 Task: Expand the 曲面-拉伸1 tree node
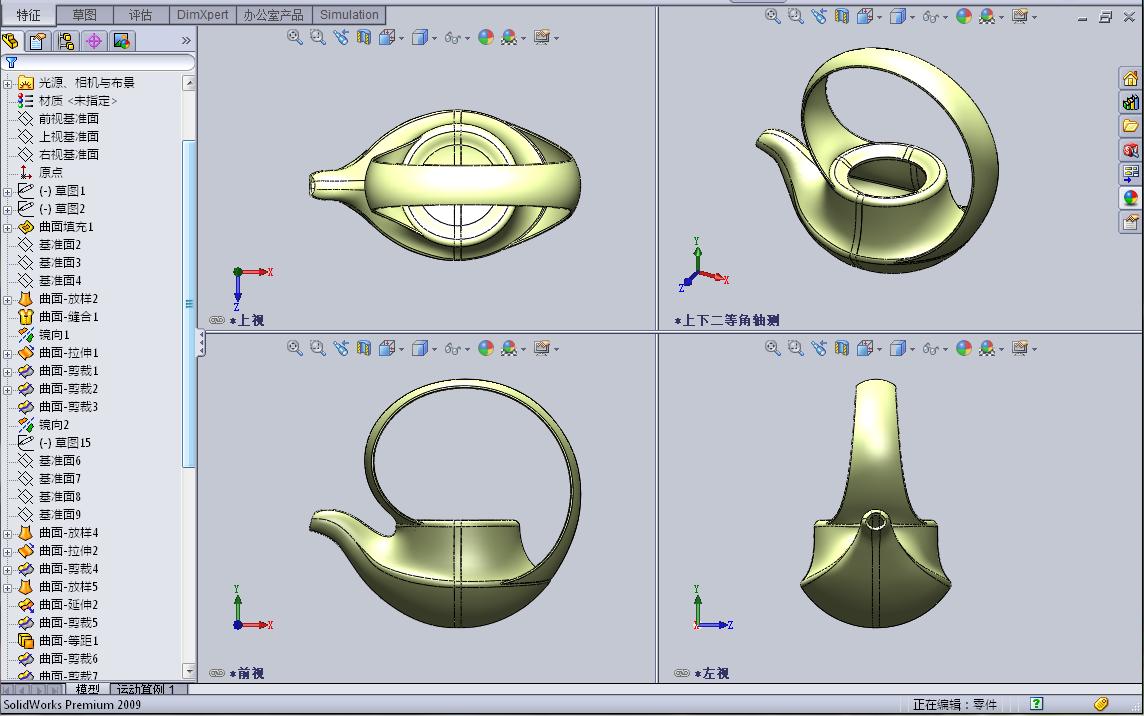click(7, 353)
